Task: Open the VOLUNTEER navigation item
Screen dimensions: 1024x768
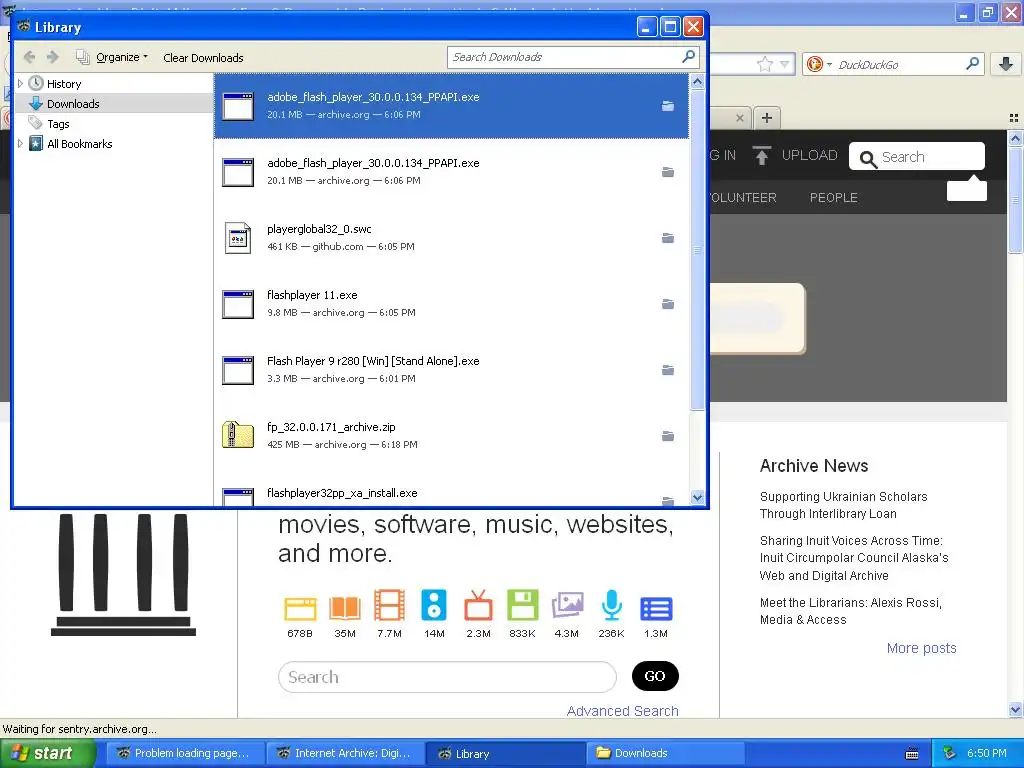Action: 743,197
